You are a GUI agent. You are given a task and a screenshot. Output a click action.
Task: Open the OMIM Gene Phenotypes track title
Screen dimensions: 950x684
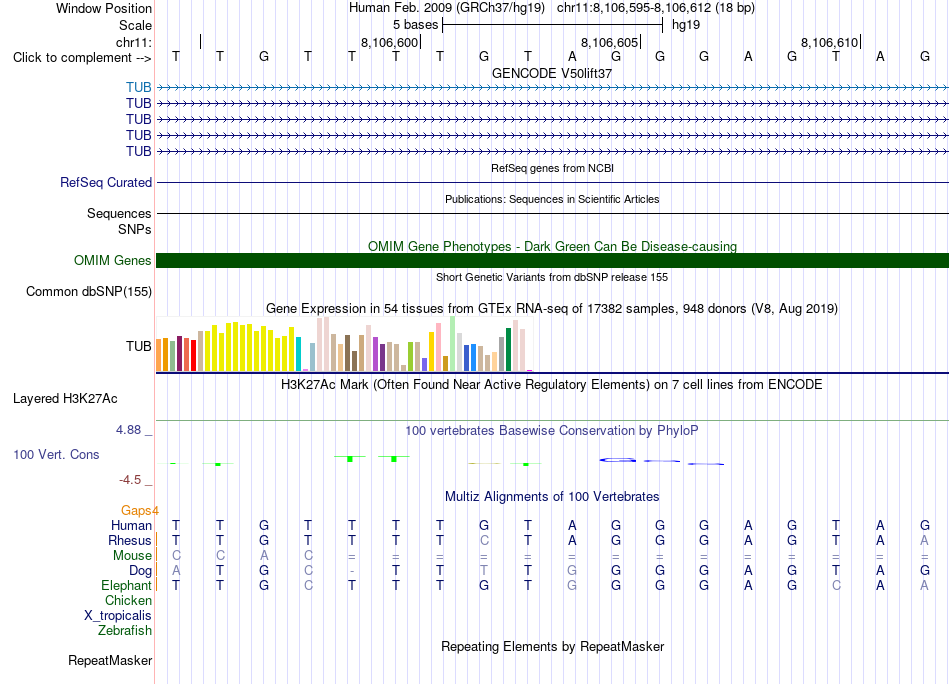(x=552, y=247)
